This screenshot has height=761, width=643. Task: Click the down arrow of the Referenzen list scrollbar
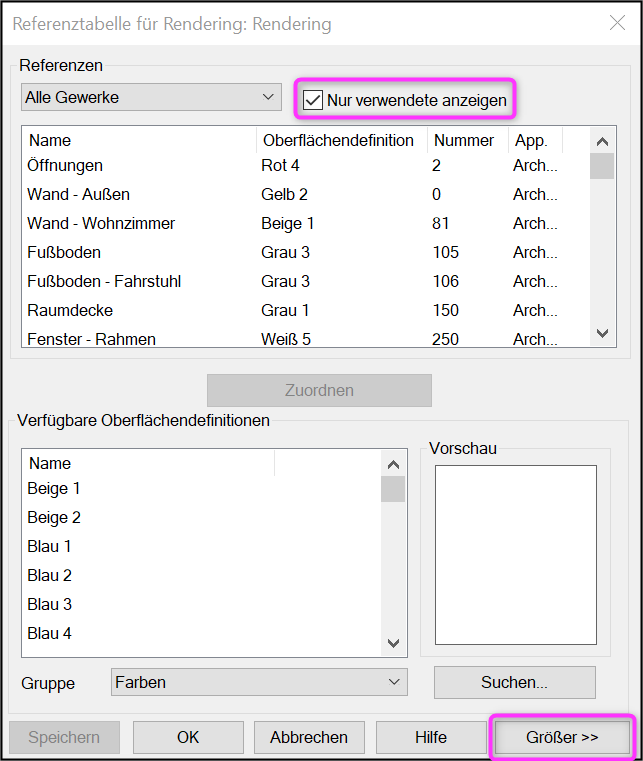[602, 333]
